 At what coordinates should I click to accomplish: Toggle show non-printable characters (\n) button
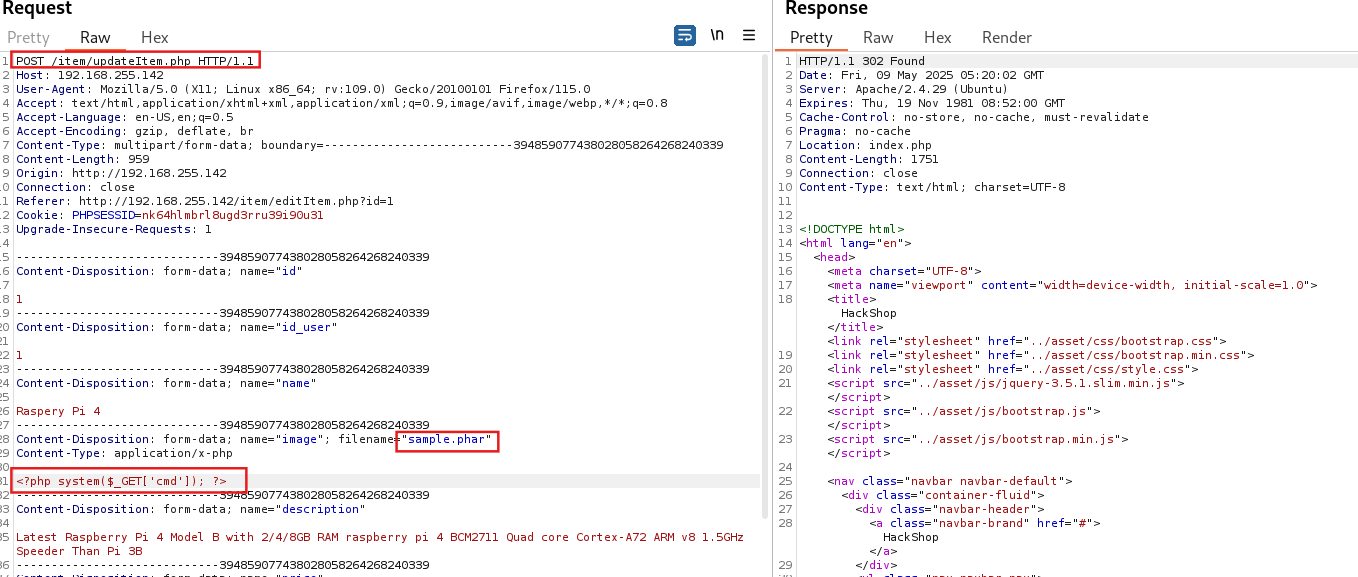coord(717,36)
